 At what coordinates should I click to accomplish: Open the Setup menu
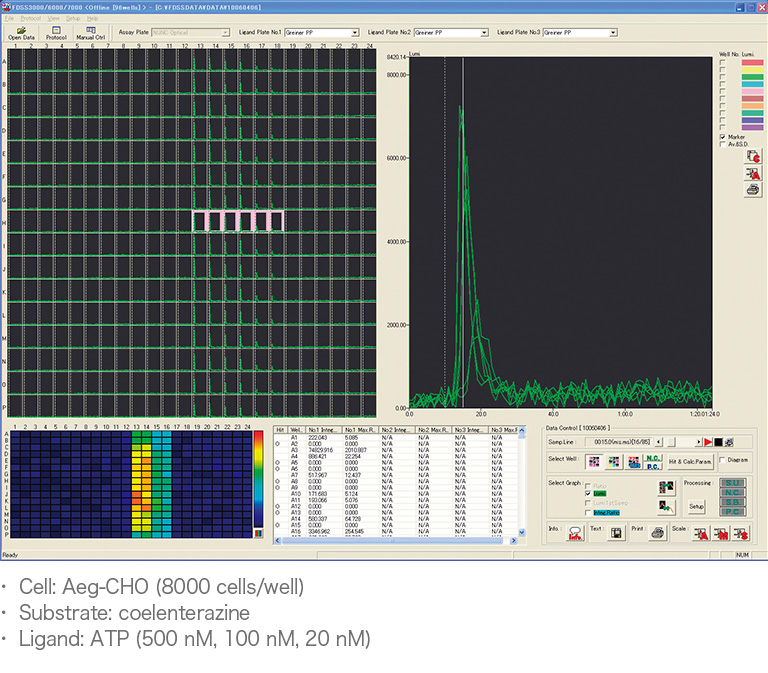click(x=73, y=18)
